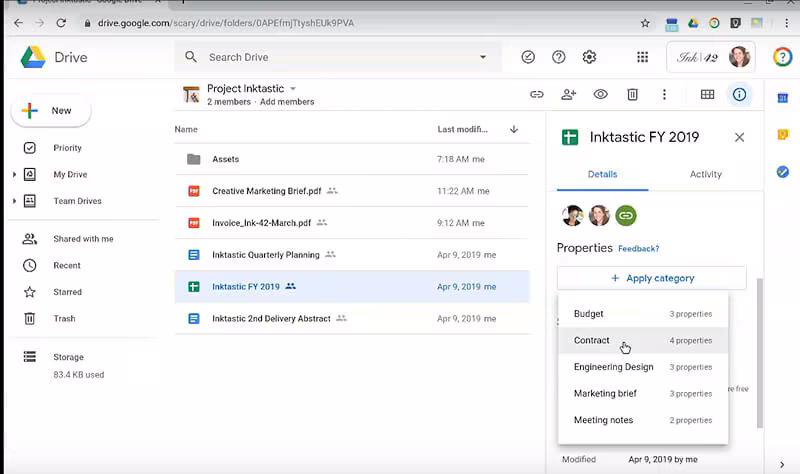Screen dimensions: 800x474
Task: Click the Search Drive field
Action: (338, 57)
